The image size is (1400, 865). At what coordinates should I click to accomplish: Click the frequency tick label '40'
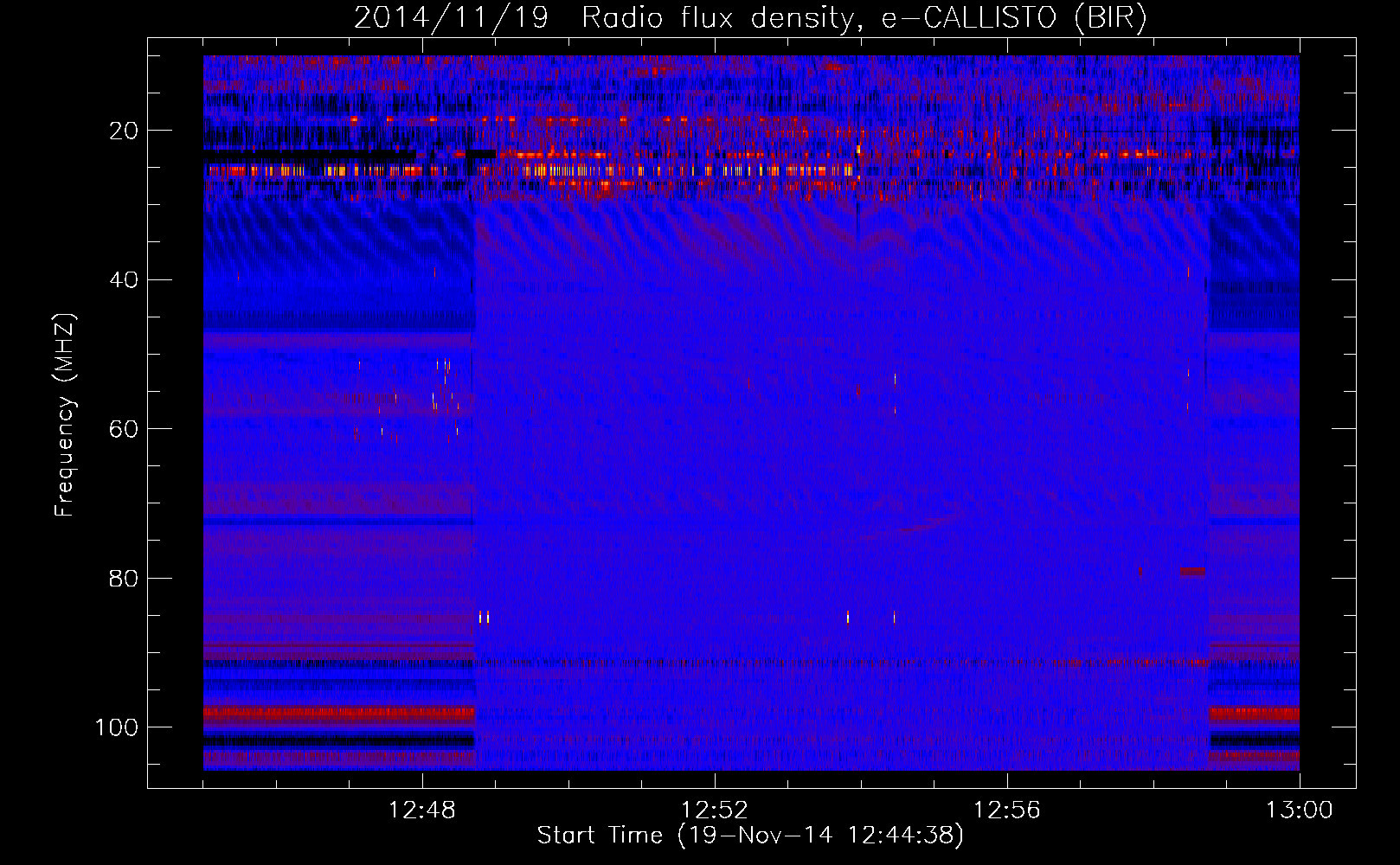[125, 279]
